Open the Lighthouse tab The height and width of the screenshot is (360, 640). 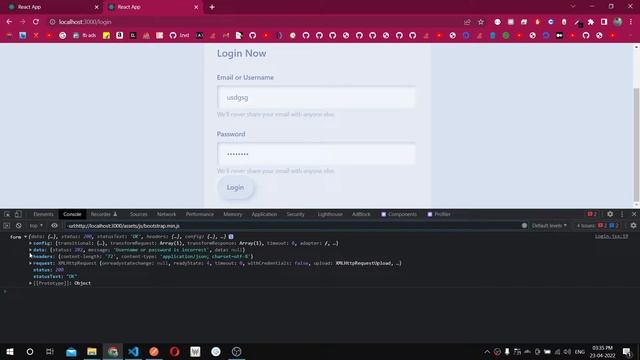pyautogui.click(x=330, y=214)
